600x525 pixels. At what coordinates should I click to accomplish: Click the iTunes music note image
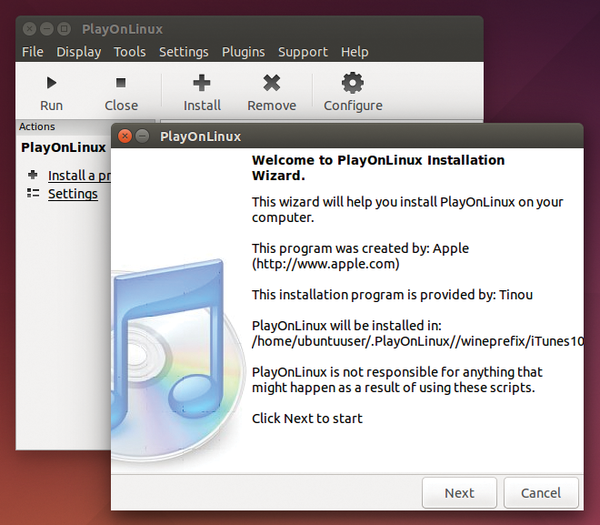(178, 360)
